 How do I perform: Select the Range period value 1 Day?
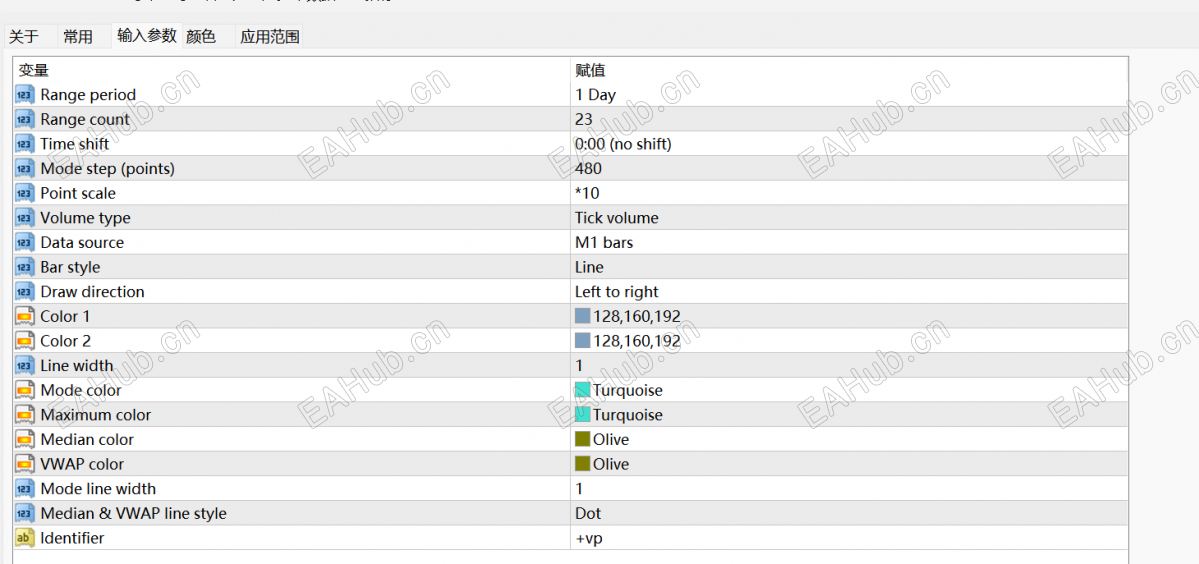[596, 95]
